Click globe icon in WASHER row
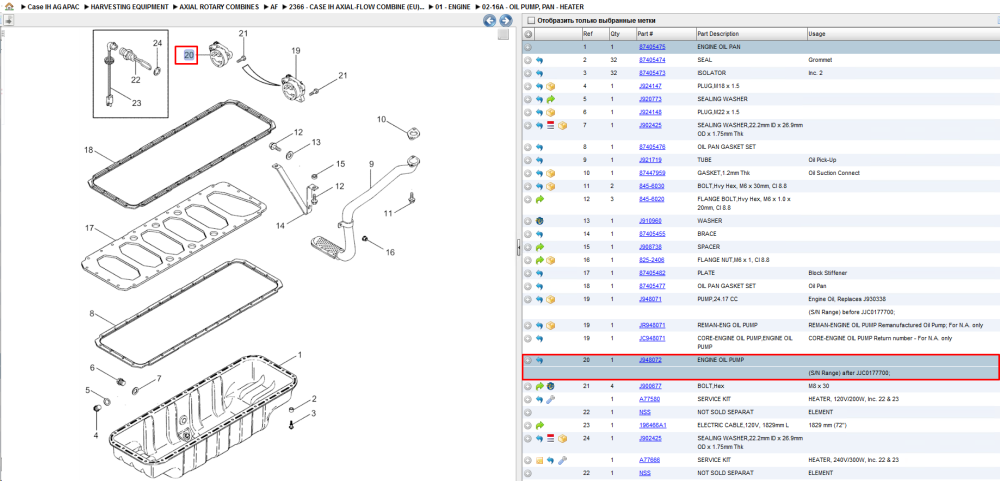This screenshot has height=481, width=1000. 540,221
